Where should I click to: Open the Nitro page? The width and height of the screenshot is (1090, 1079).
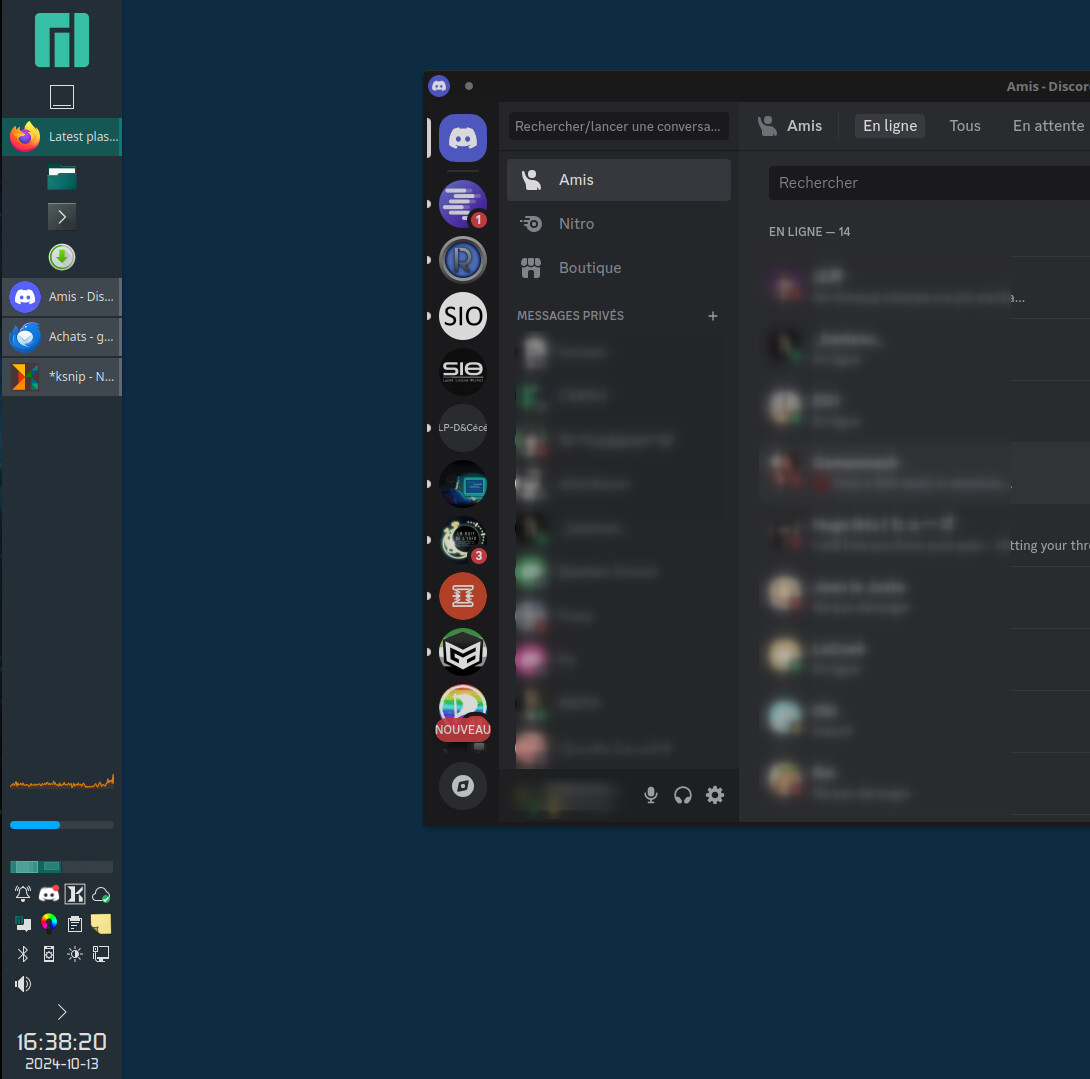pyautogui.click(x=576, y=224)
